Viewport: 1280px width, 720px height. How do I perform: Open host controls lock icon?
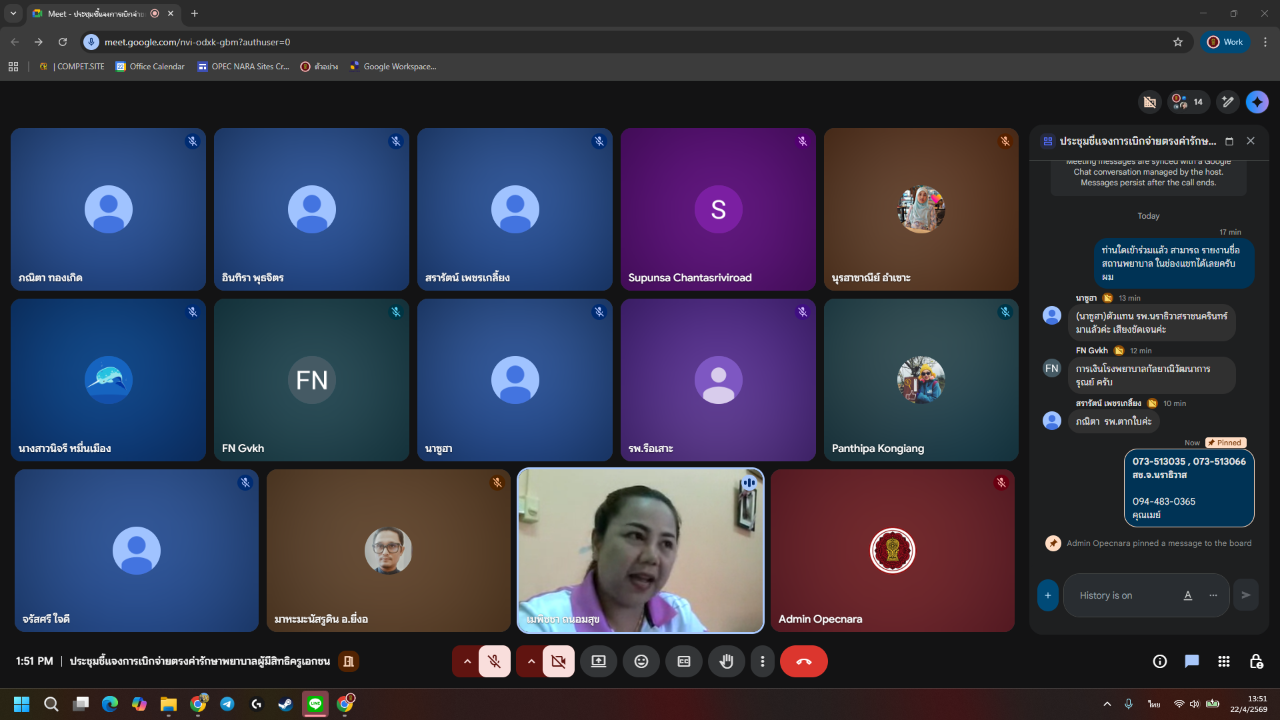(x=1256, y=661)
